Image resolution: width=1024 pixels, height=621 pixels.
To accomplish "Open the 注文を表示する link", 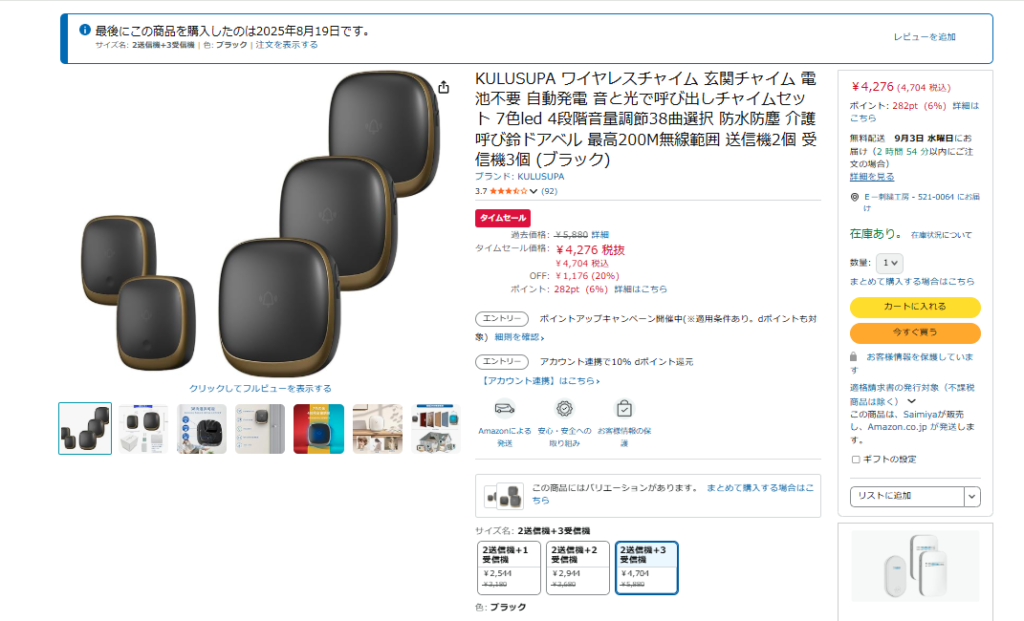I will [x=287, y=45].
